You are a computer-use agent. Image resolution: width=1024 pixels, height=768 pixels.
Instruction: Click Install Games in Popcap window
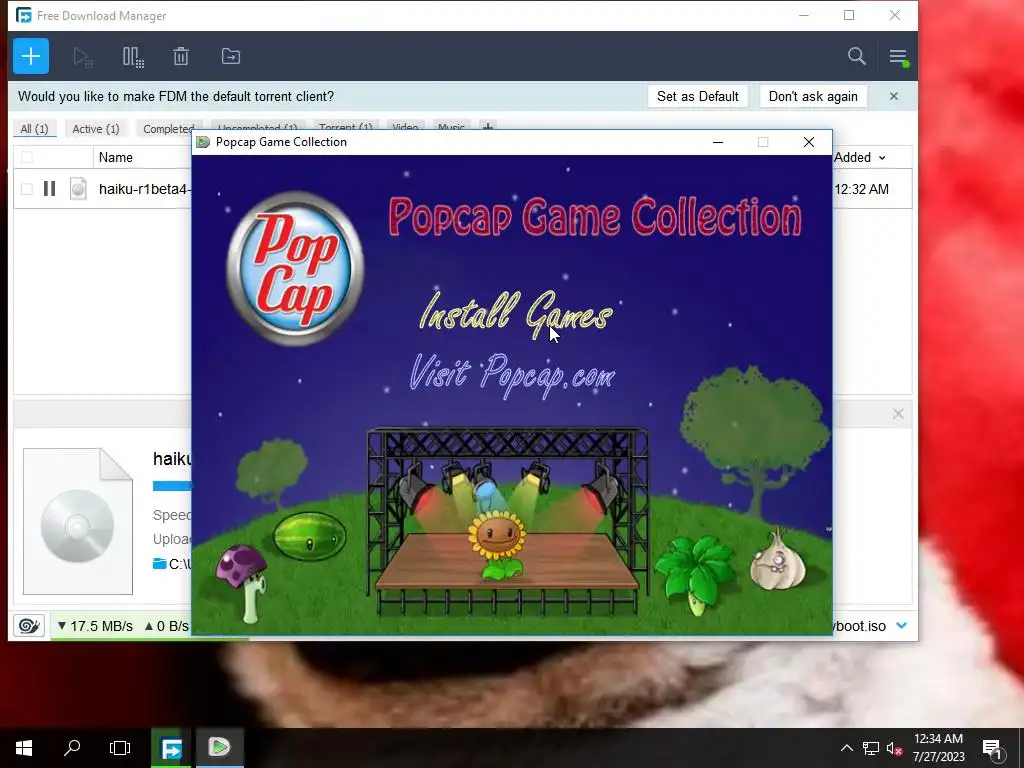coord(515,314)
